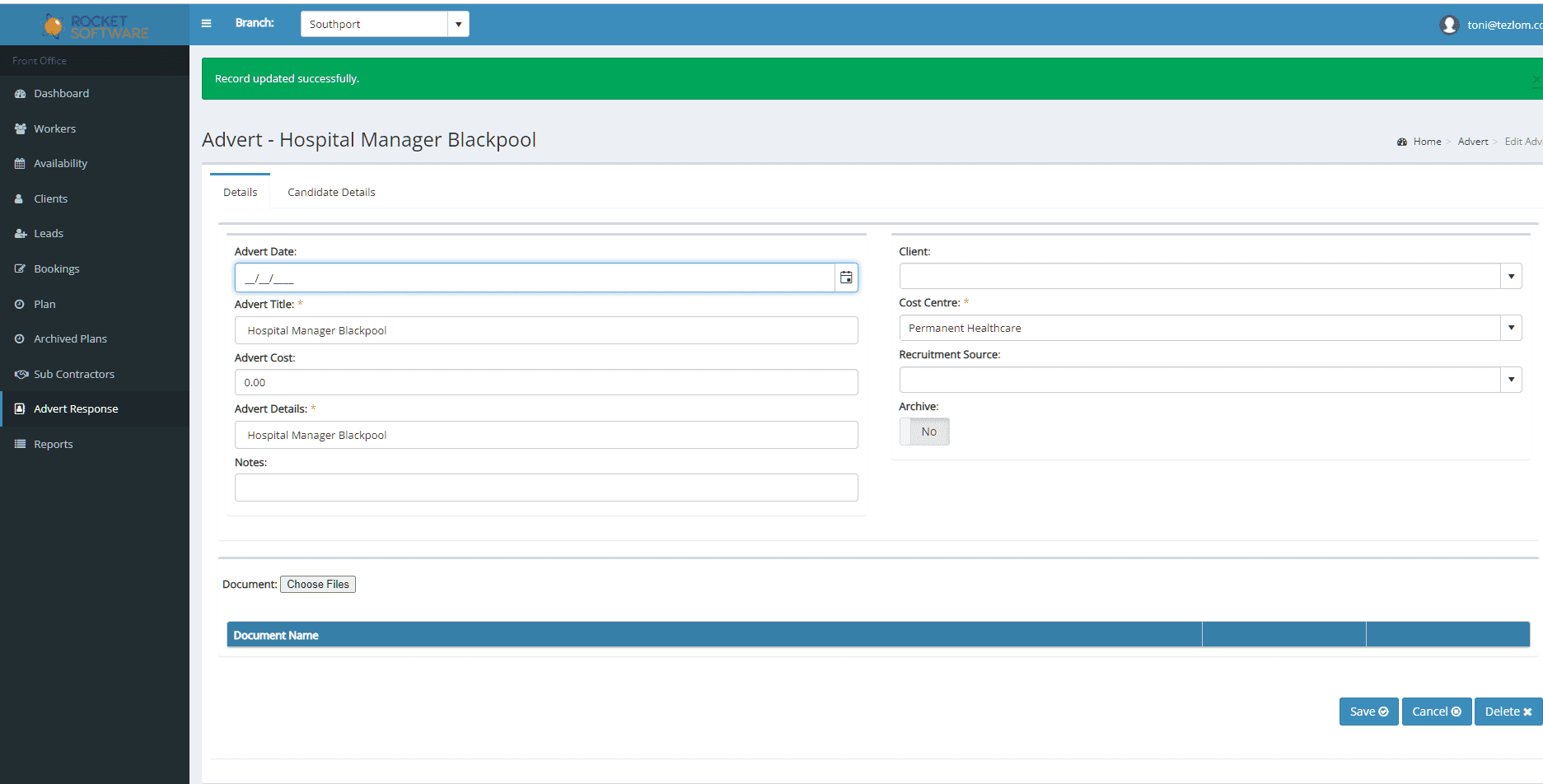Image resolution: width=1543 pixels, height=784 pixels.
Task: Expand the Branch Southport dropdown
Action: click(458, 24)
